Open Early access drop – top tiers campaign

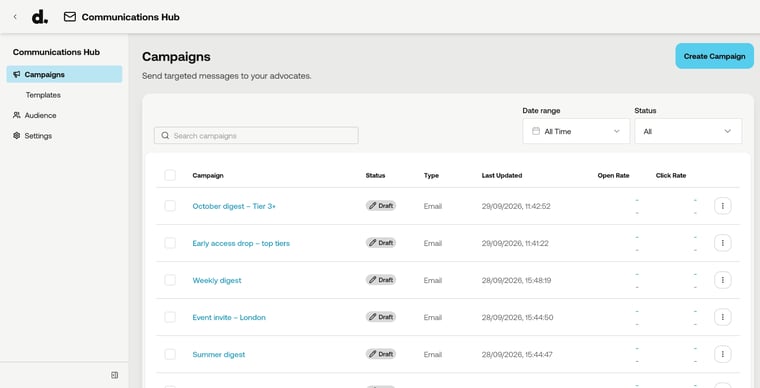[241, 243]
